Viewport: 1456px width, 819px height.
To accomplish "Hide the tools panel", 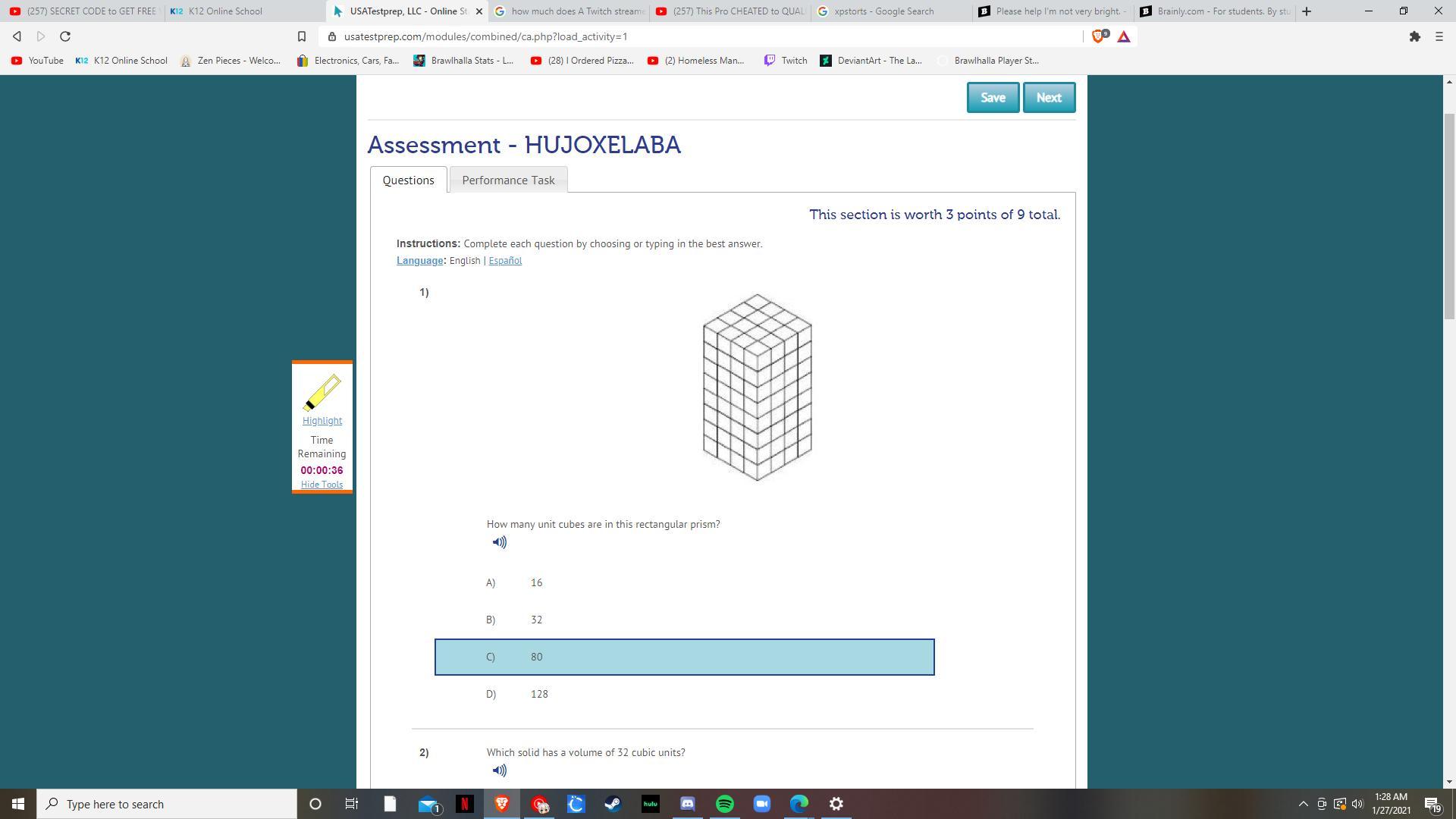I will [322, 485].
